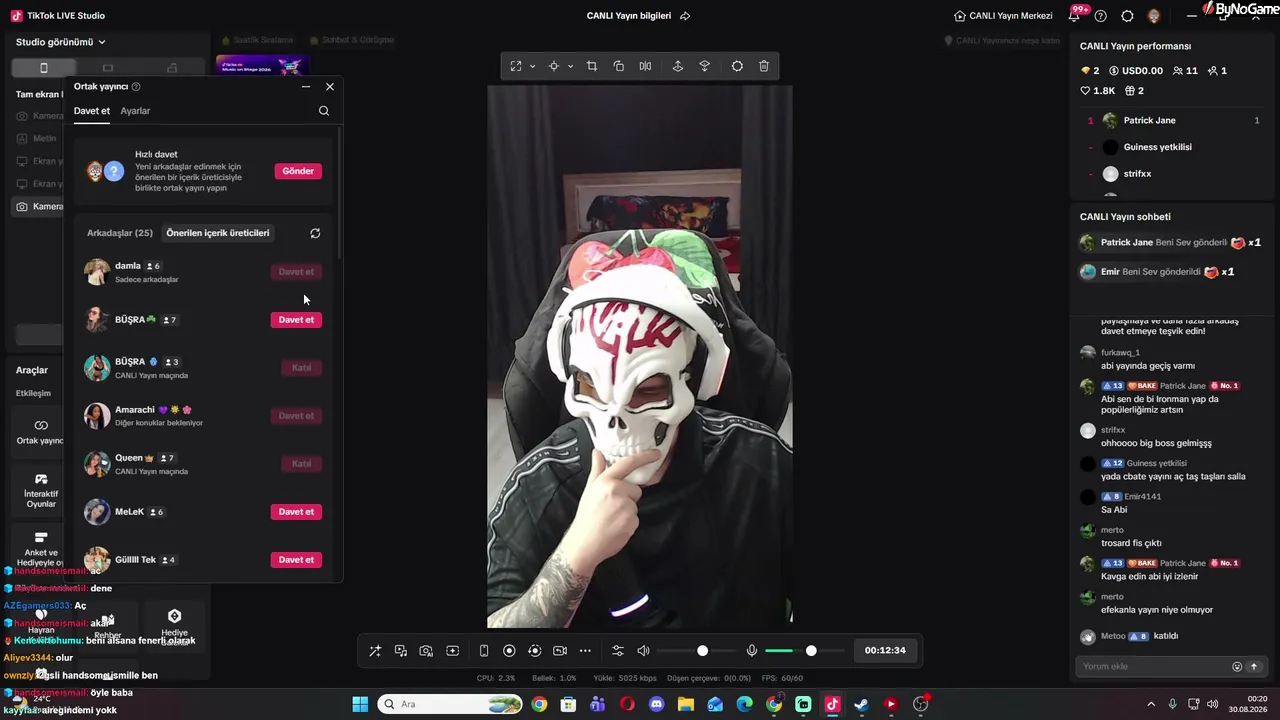Open the Studio görünümü dropdown
This screenshot has width=1280, height=720.
tap(61, 42)
